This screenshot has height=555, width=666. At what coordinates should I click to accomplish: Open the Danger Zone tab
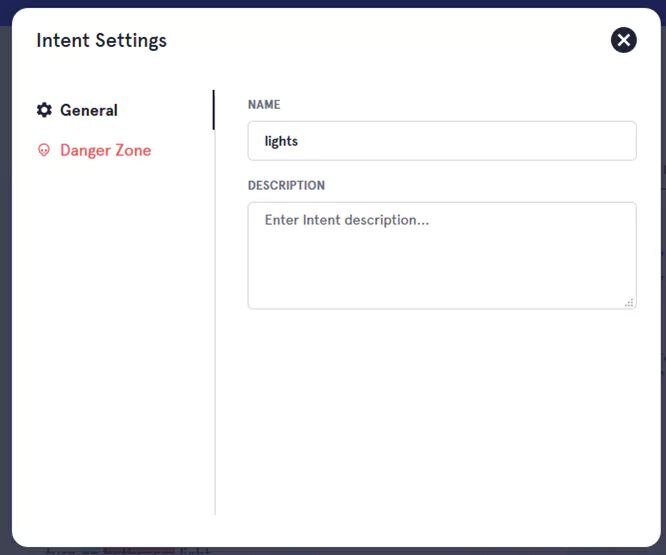coord(105,150)
